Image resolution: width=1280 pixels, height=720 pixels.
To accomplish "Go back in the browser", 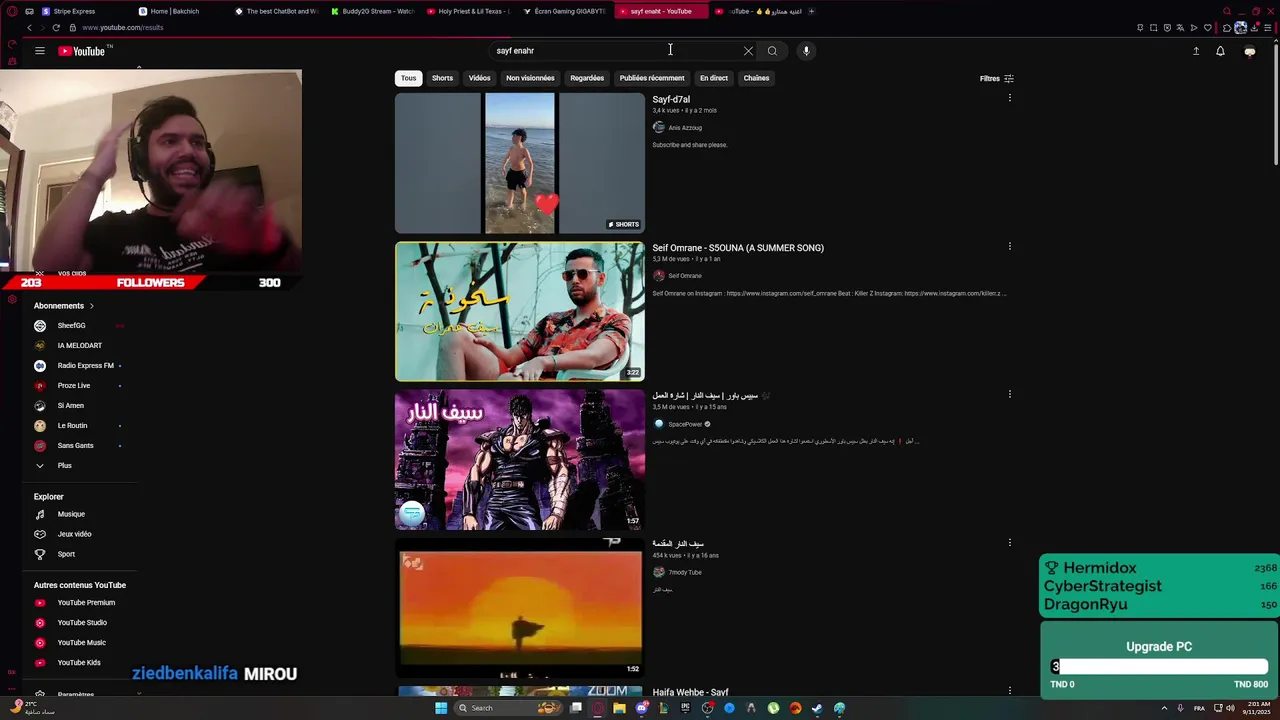I will click(x=29, y=27).
